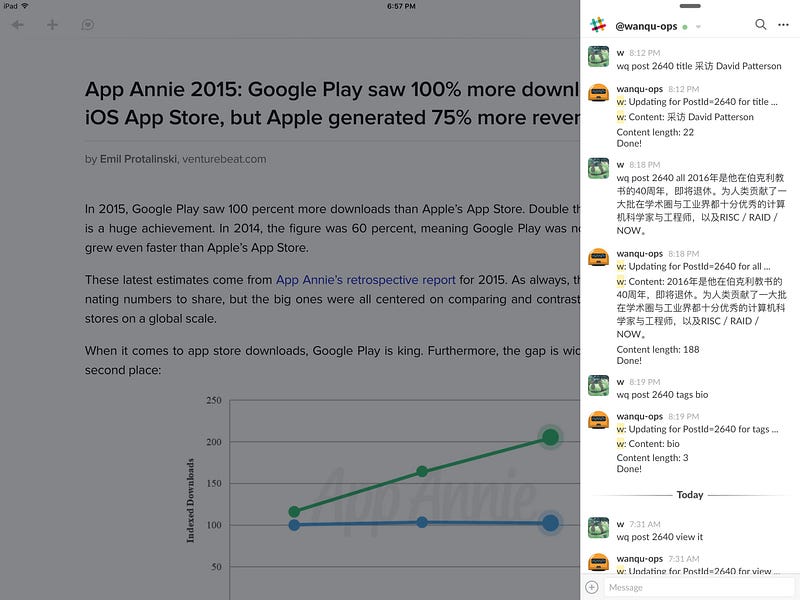
Task: Open the three-dot more options menu
Action: pos(783,24)
